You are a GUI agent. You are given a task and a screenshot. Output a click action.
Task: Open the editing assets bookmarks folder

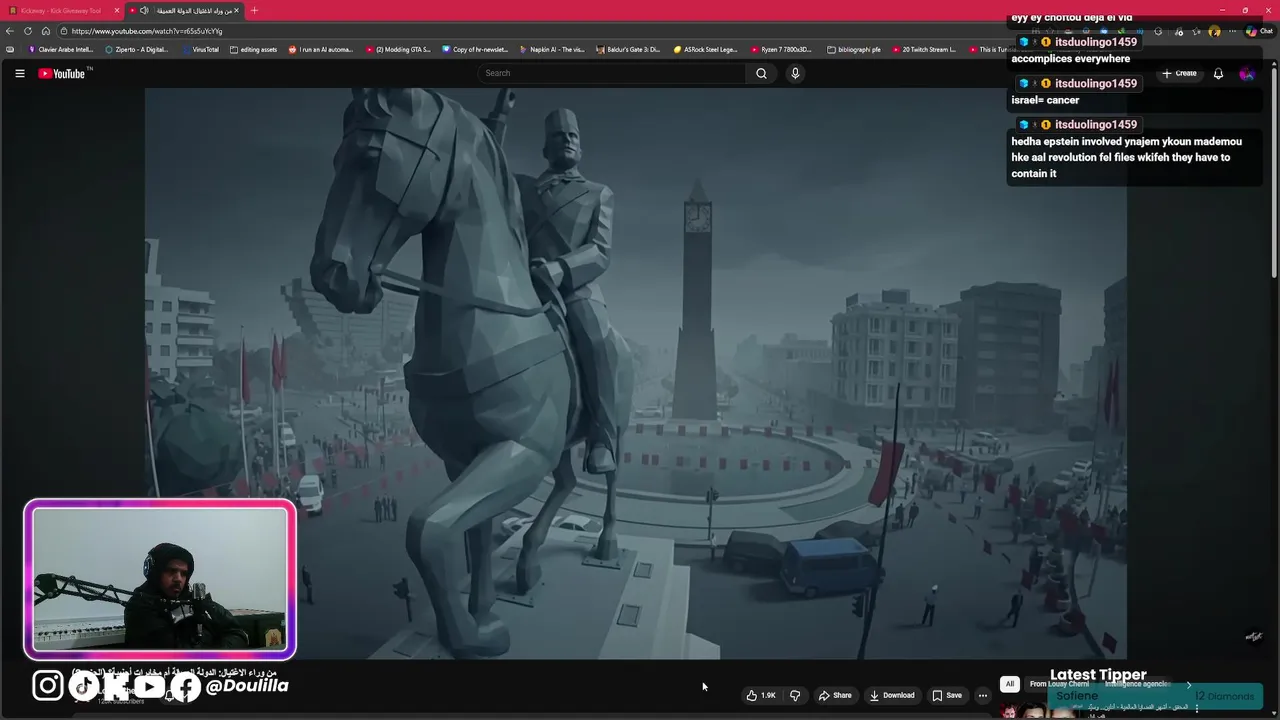click(253, 49)
